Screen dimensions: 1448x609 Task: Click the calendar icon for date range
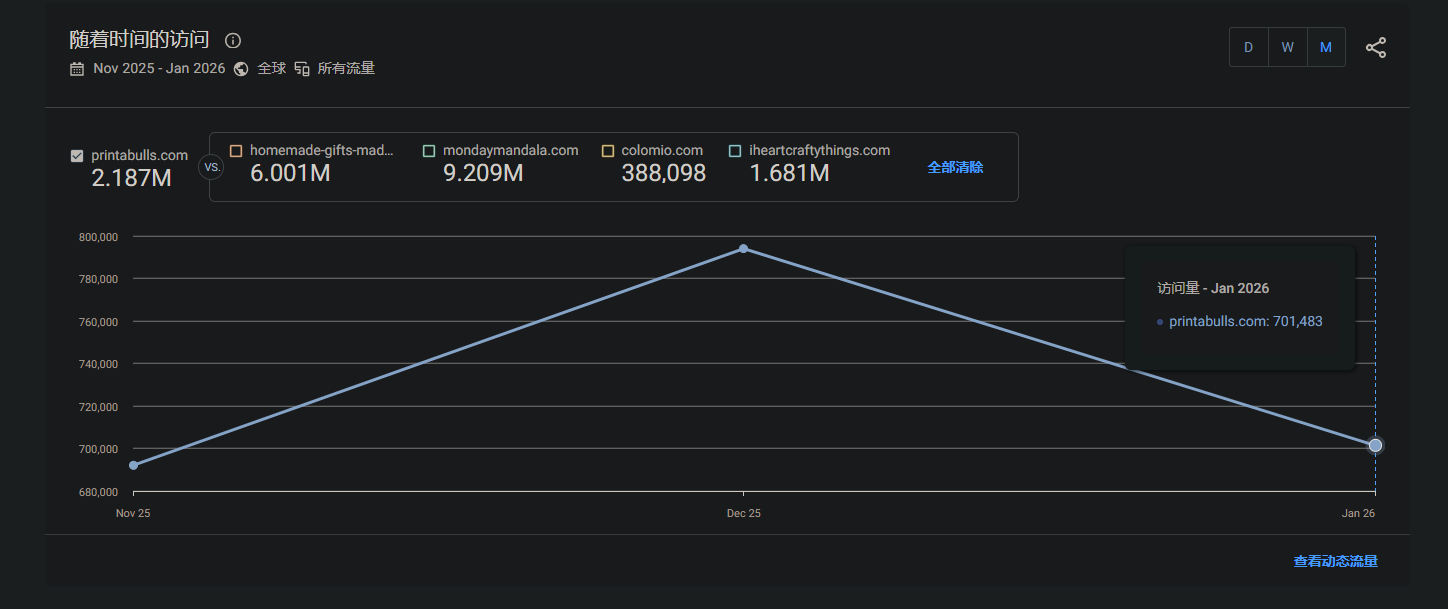[x=77, y=69]
